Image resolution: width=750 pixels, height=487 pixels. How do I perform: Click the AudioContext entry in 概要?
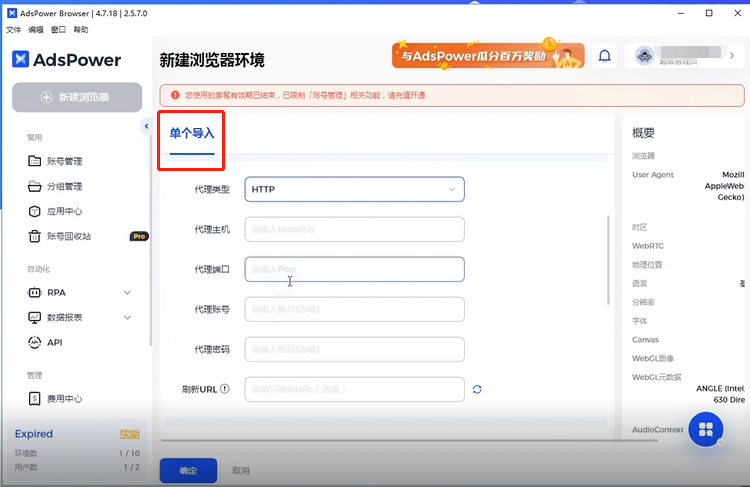658,430
